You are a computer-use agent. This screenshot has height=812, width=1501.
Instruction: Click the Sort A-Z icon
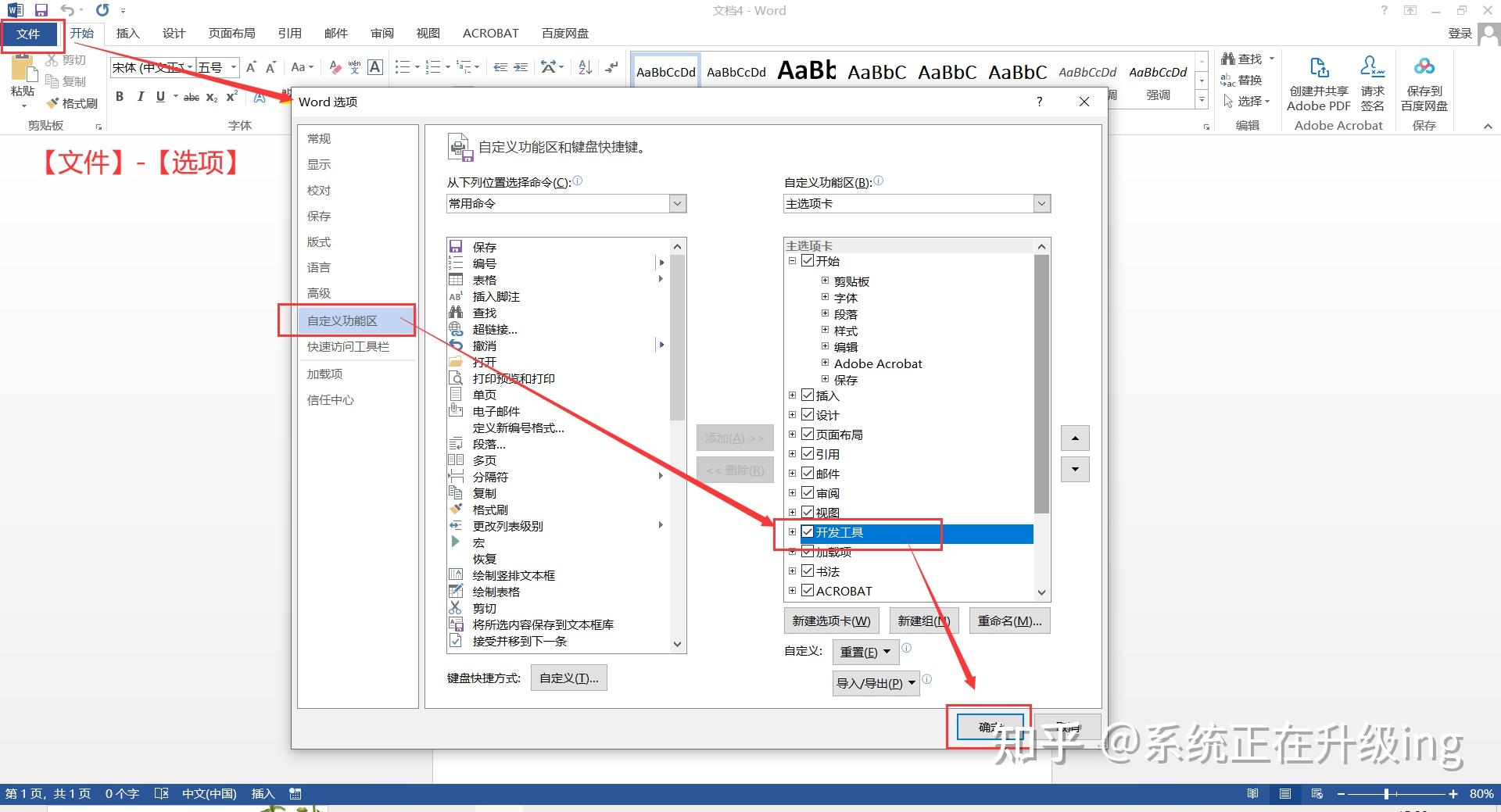pos(585,67)
